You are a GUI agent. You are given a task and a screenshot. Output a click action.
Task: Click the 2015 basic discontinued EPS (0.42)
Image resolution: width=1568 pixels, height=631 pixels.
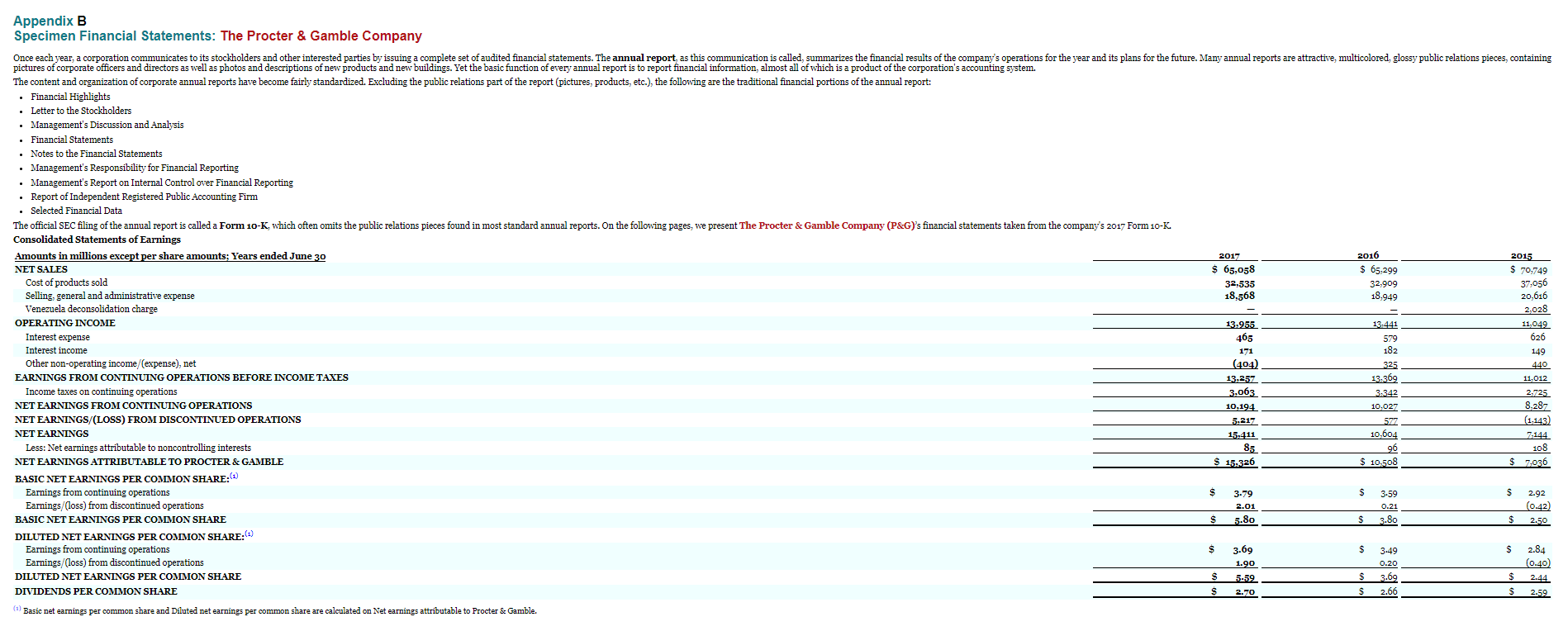point(1538,505)
